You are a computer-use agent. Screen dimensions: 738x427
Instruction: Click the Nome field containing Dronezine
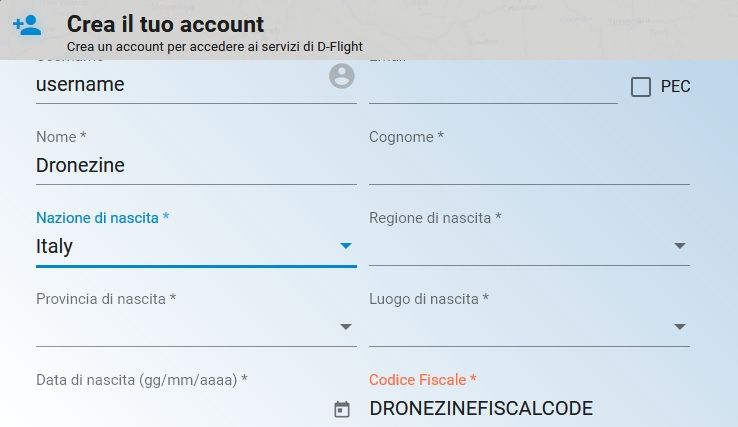(x=195, y=166)
